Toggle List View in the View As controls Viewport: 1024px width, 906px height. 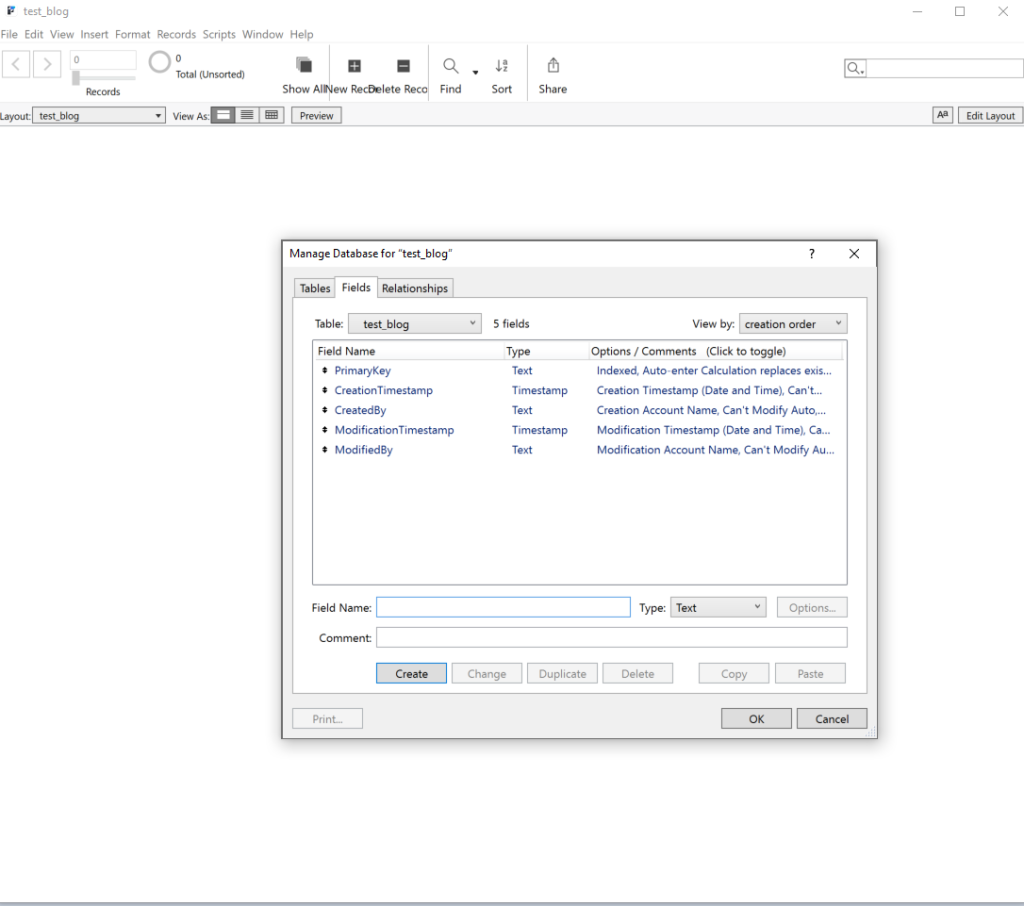(x=246, y=114)
